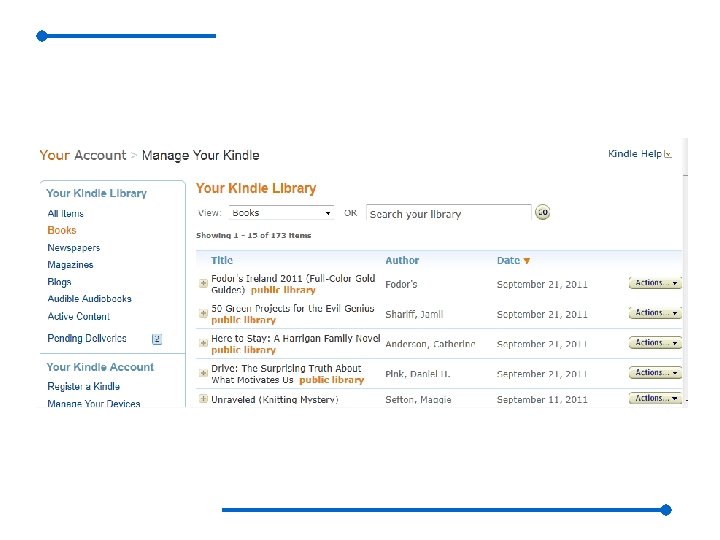Click Your Kindle Account sidebar heading
Image resolution: width=720 pixels, height=540 pixels.
100,367
